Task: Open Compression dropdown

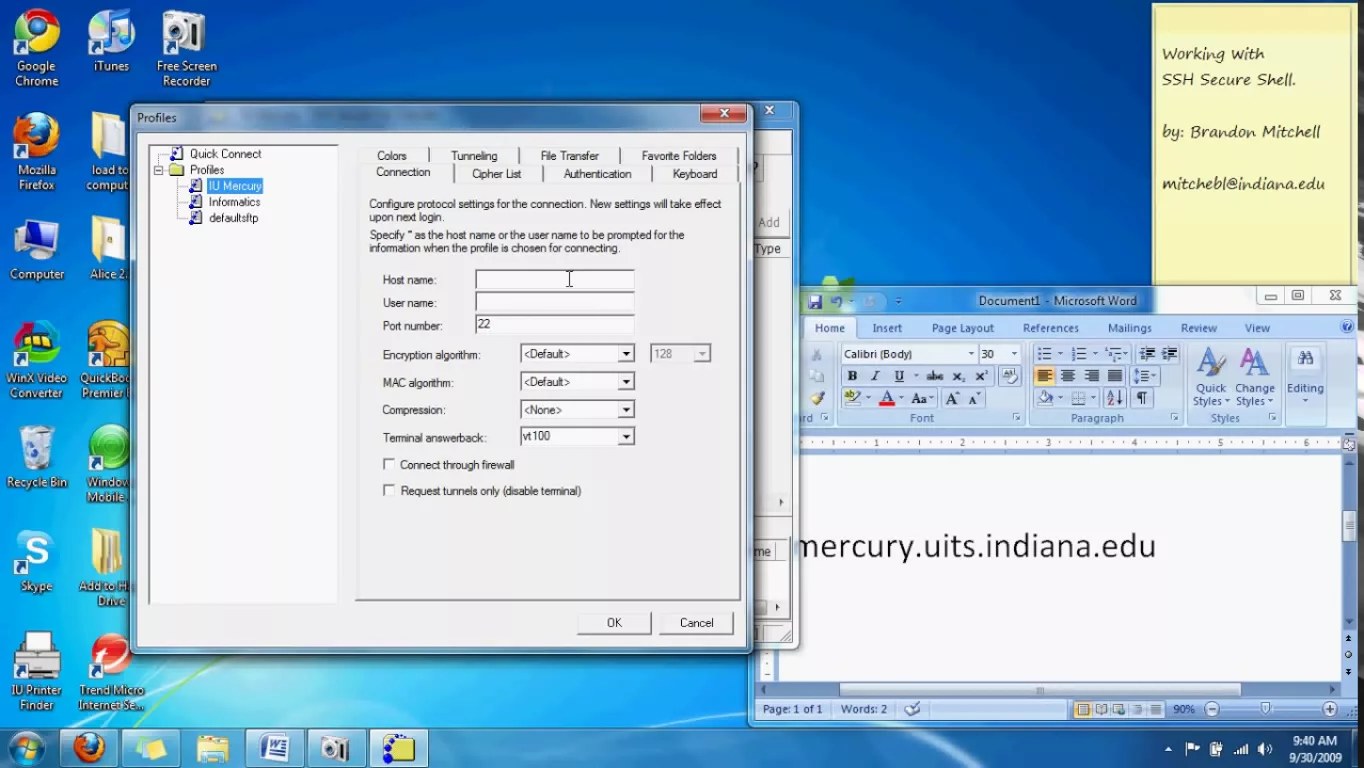Action: coord(626,410)
